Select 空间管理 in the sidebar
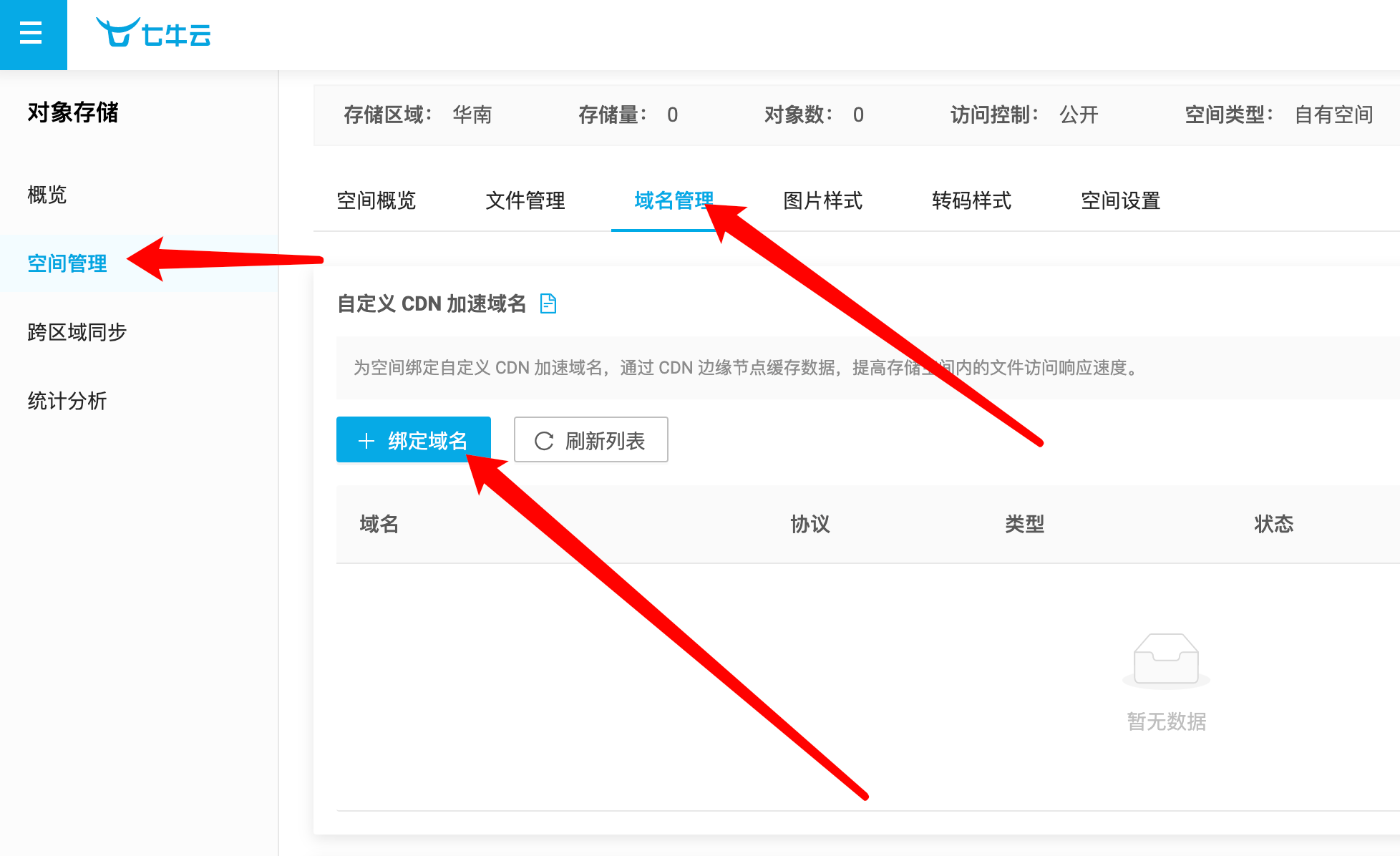Screen dimensions: 1400x856 point(67,263)
